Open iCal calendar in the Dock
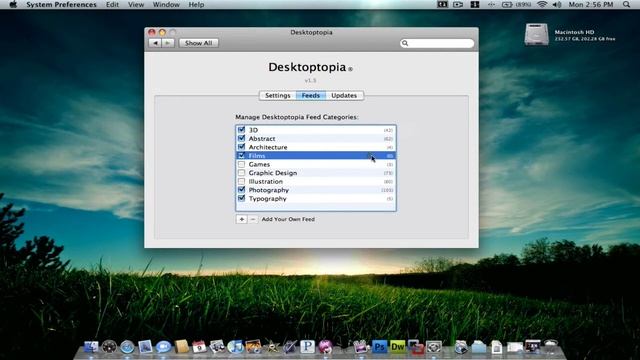Screen dimensions: 640x360 click(199, 347)
